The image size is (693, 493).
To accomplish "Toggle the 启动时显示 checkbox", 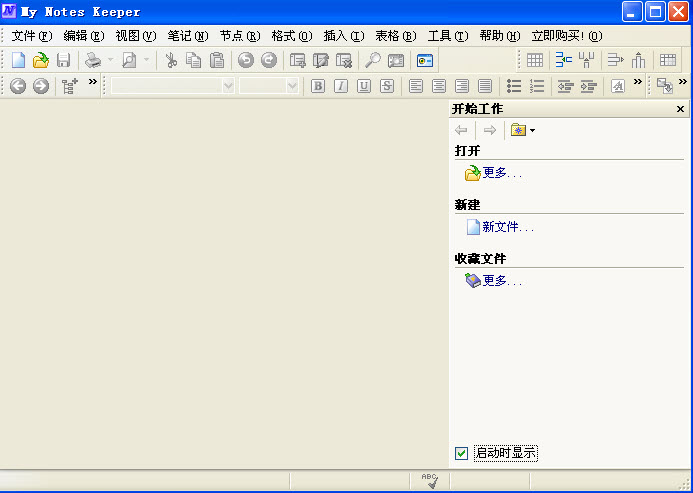I will pyautogui.click(x=461, y=453).
